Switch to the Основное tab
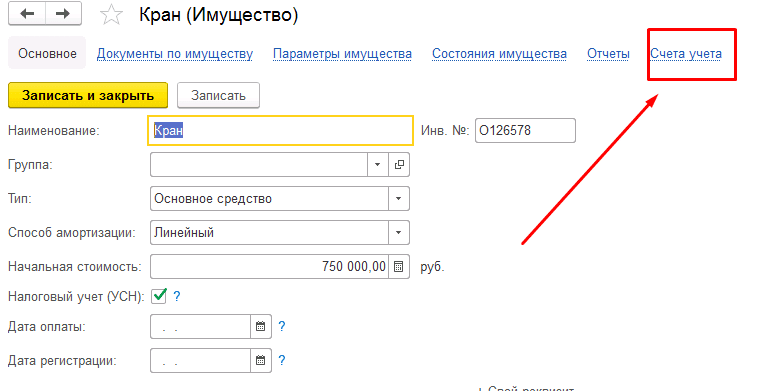 click(x=47, y=53)
